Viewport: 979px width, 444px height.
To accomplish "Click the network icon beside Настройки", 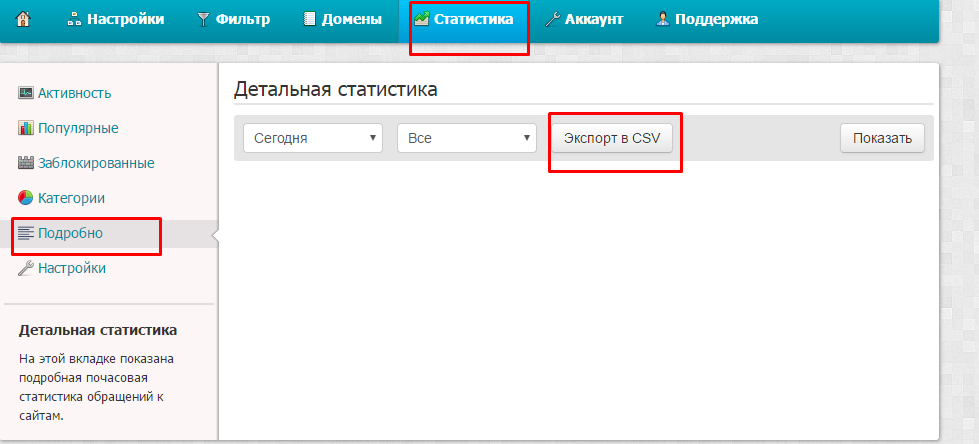I will 74,20.
